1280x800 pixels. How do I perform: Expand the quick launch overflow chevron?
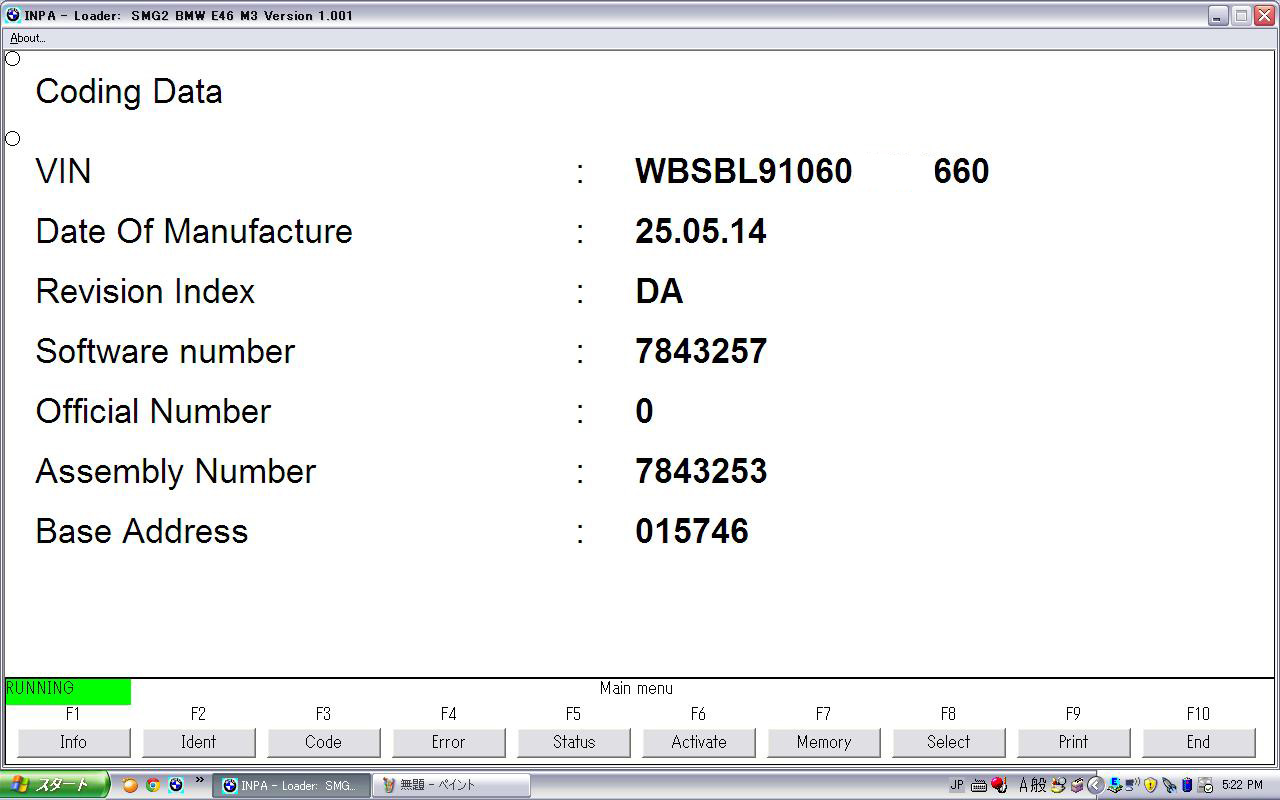coord(199,780)
